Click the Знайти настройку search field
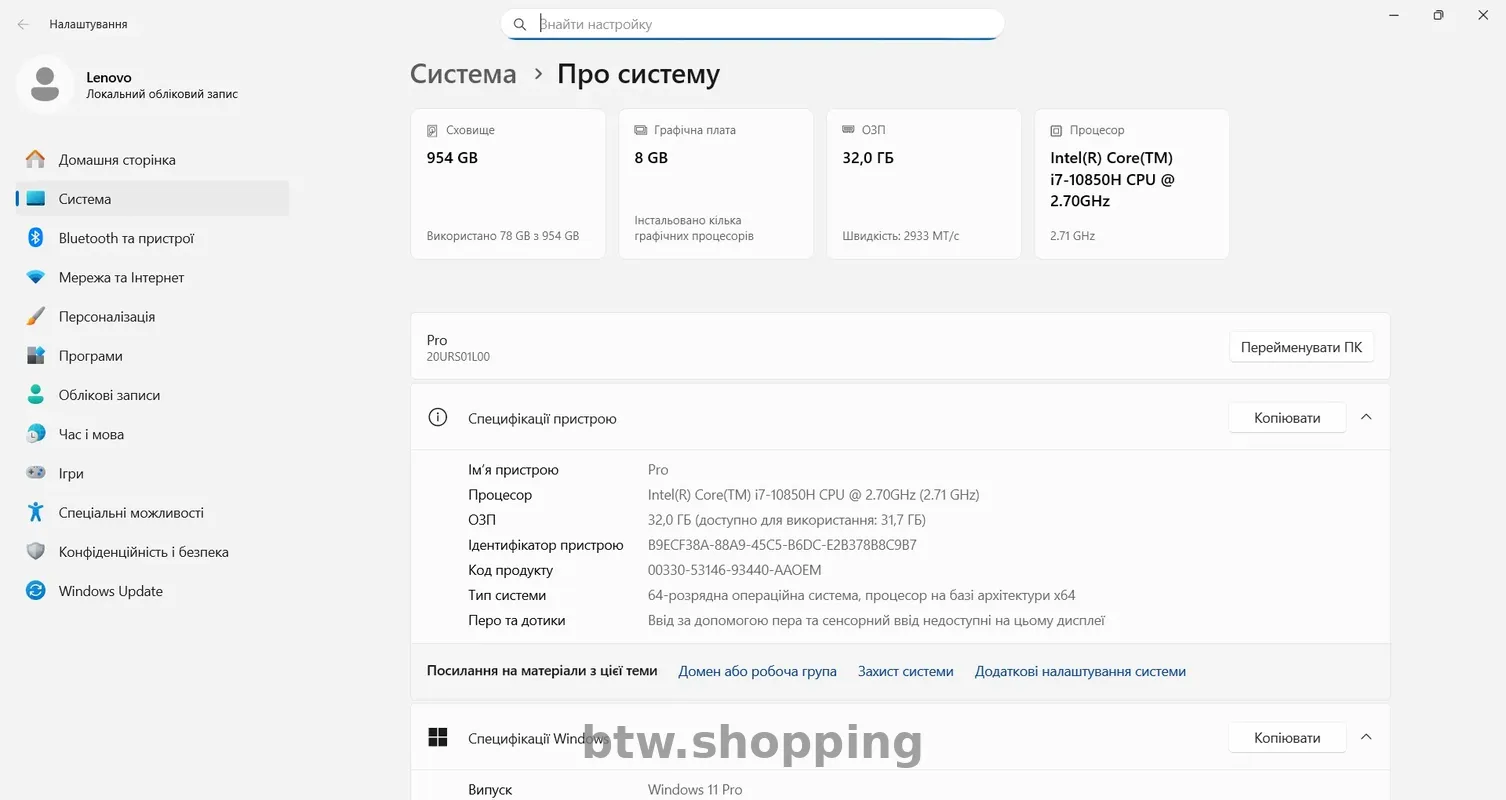This screenshot has height=800, width=1506. [x=765, y=24]
